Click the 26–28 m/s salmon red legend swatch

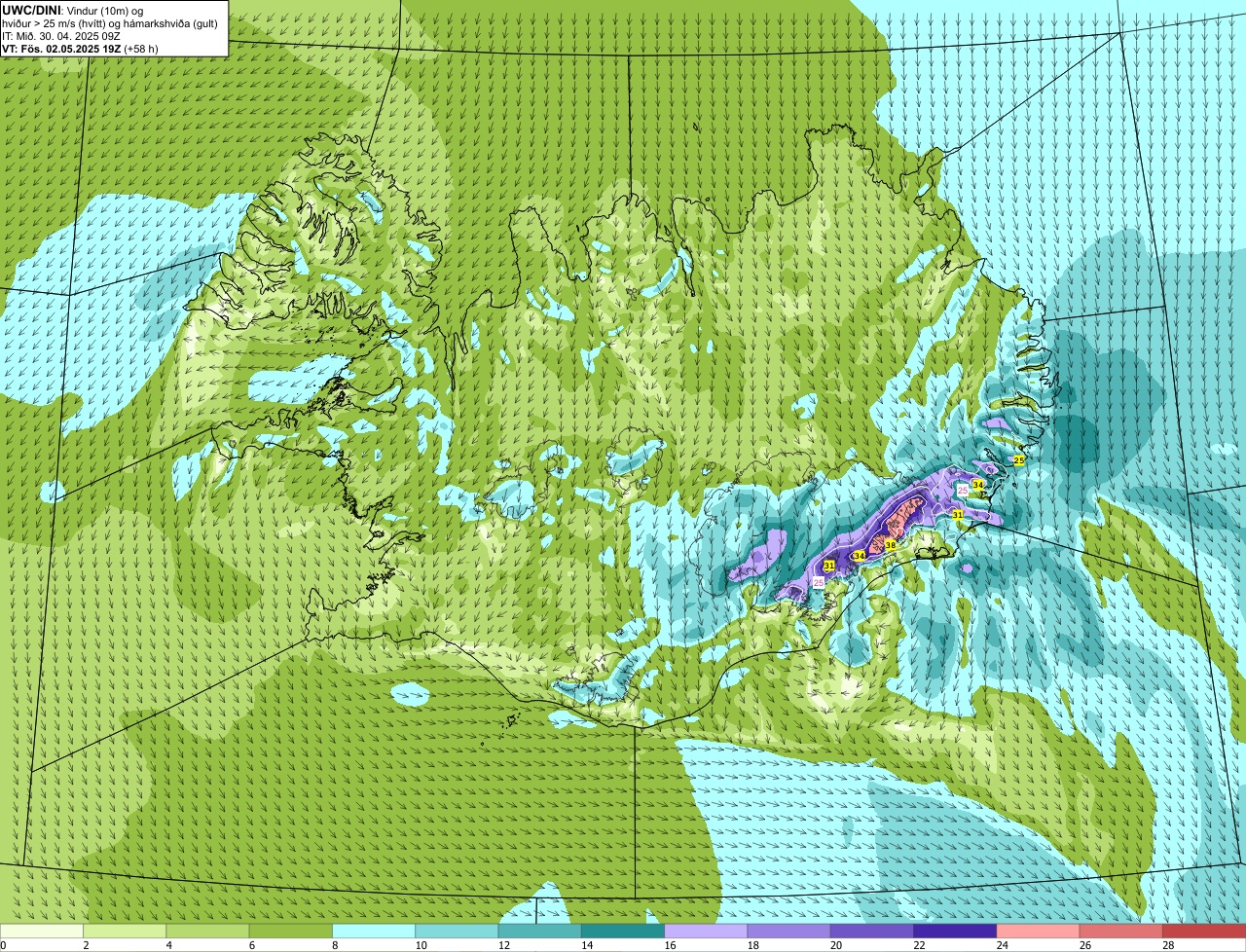(x=1121, y=931)
